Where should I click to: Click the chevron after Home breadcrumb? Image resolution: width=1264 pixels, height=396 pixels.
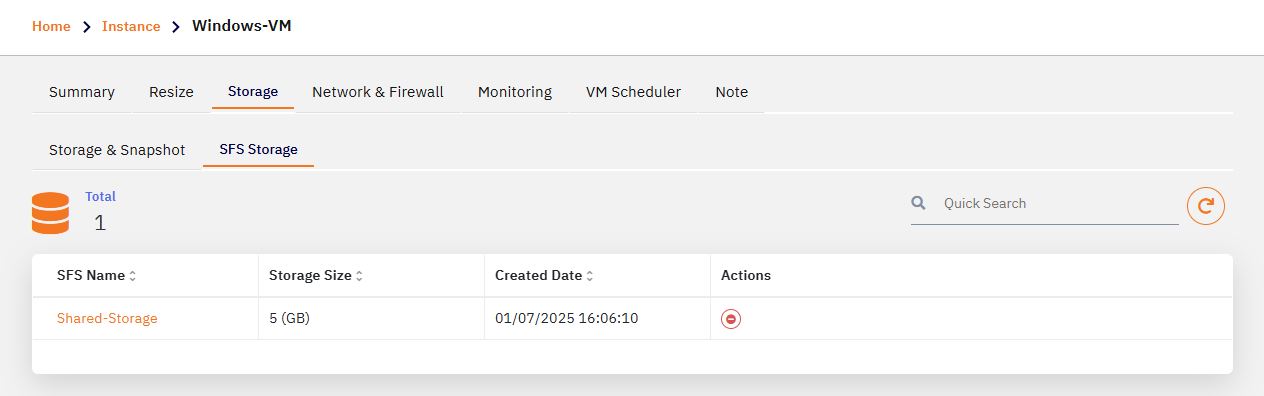tap(86, 27)
